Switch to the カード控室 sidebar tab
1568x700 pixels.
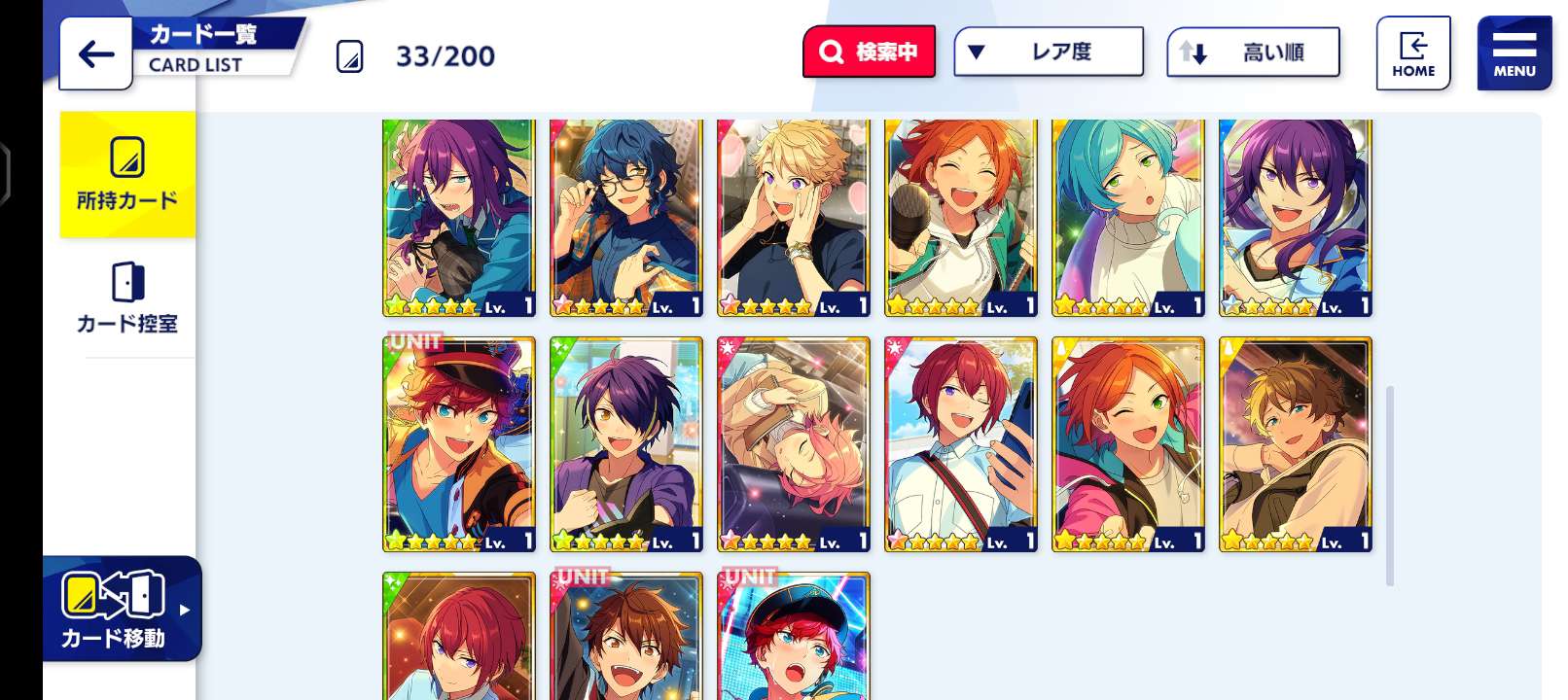127,297
